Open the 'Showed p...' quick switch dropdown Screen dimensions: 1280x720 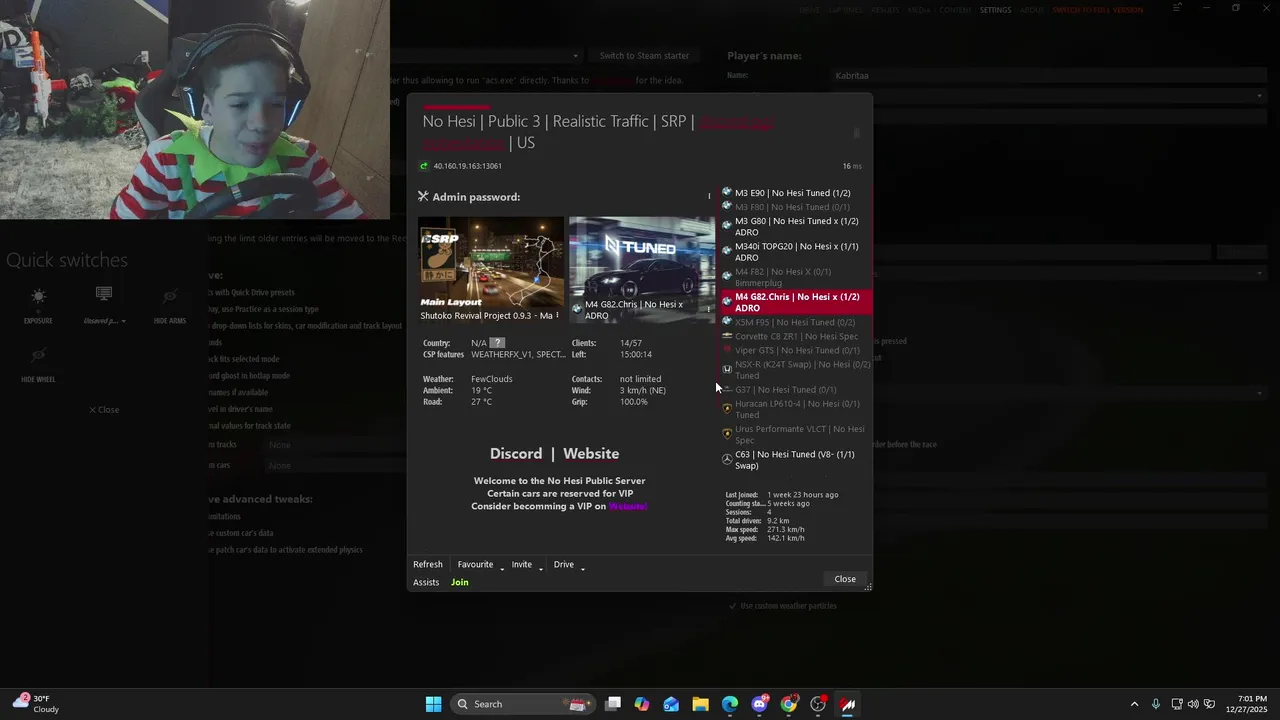tap(104, 321)
